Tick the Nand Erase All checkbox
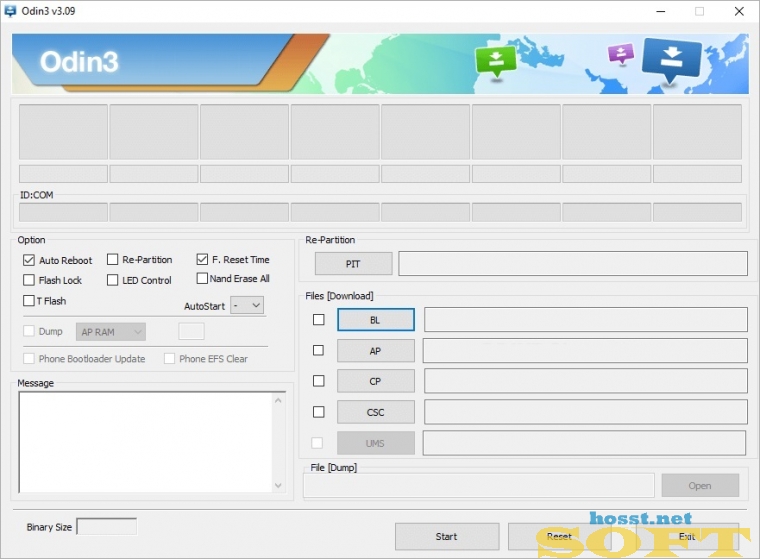Viewport: 760px width, 559px height. click(x=202, y=279)
